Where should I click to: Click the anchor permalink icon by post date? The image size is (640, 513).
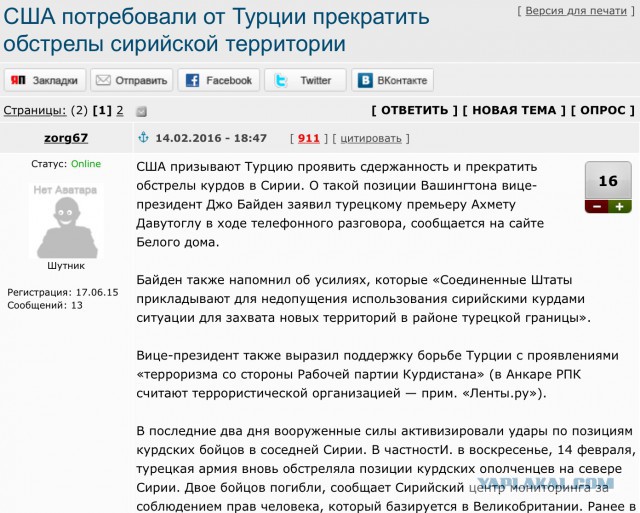tap(143, 138)
